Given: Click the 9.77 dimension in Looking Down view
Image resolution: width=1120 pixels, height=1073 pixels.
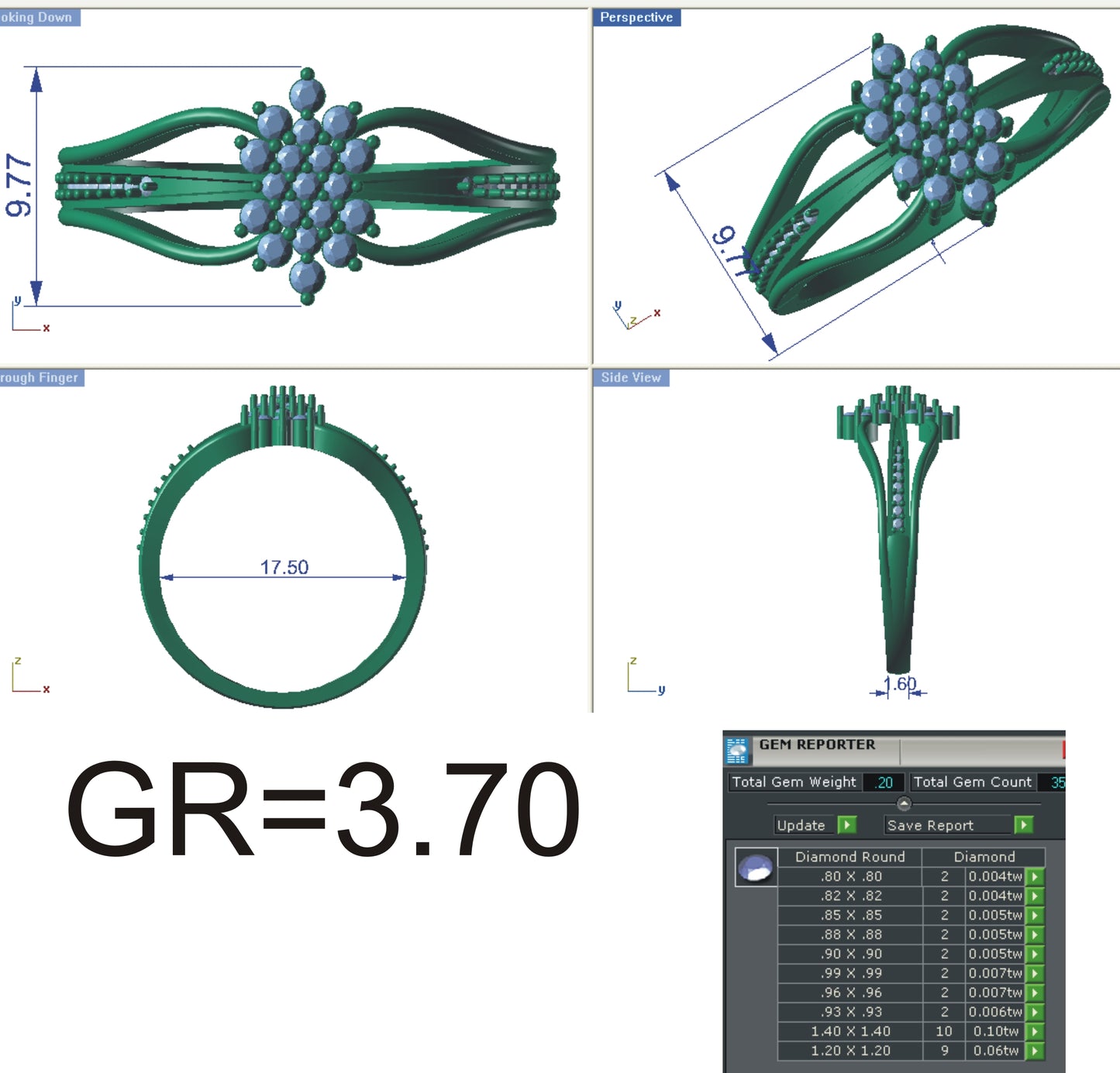Looking at the screenshot, I should click(19, 185).
